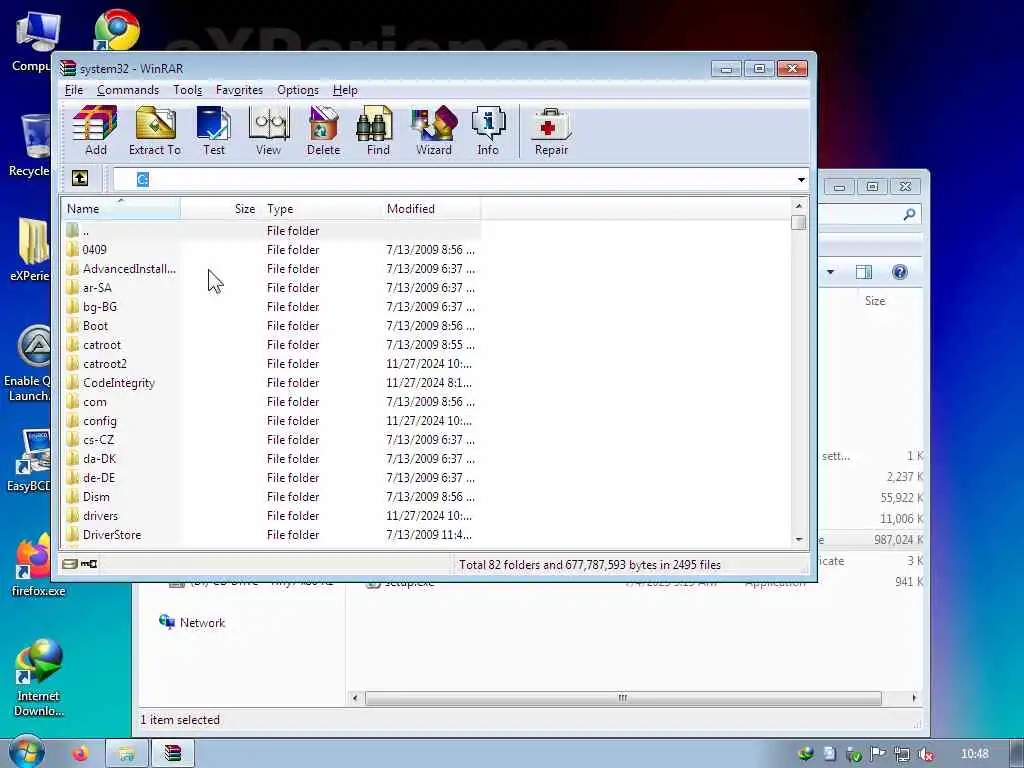Expand the address bar dropdown arrow
The image size is (1024, 768).
801,179
